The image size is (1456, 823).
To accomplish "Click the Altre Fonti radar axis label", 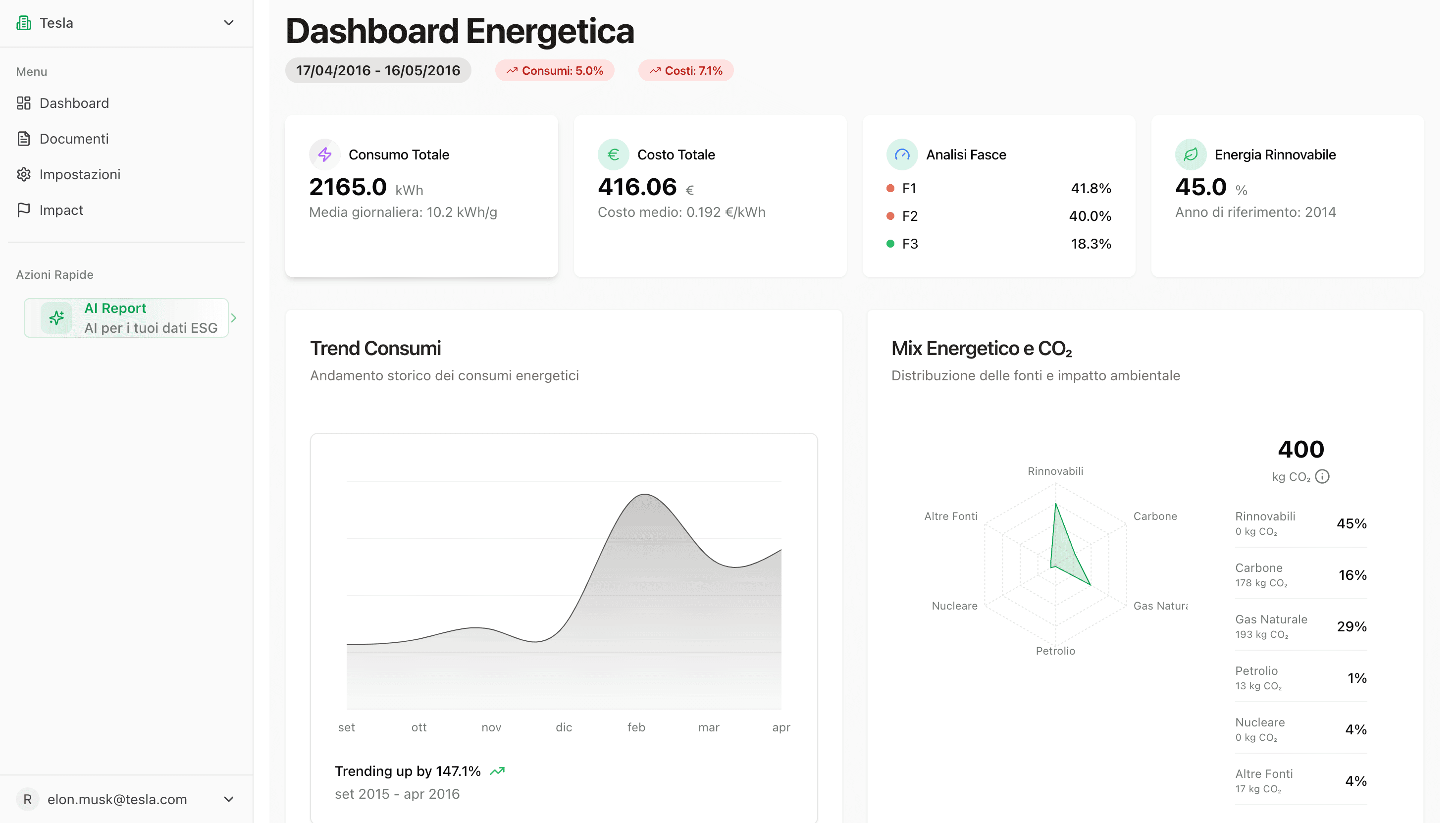I will (x=951, y=516).
